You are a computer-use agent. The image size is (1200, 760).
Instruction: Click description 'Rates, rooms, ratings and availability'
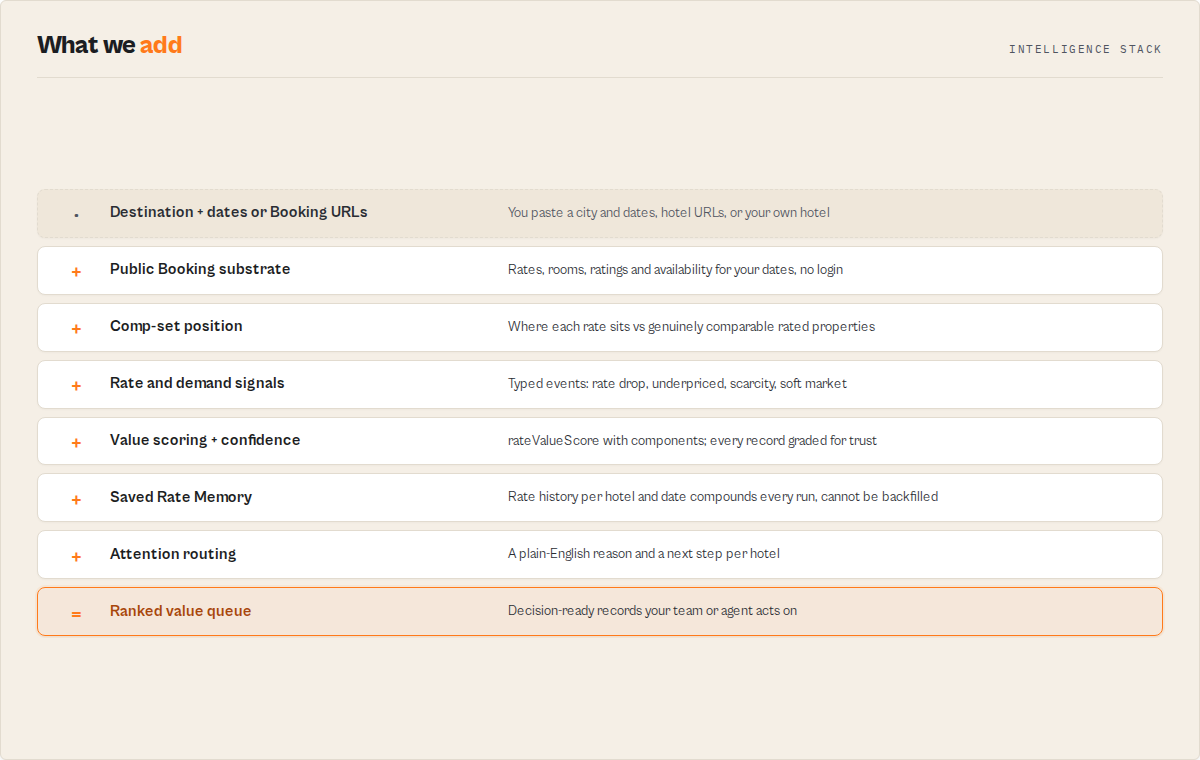click(x=675, y=270)
